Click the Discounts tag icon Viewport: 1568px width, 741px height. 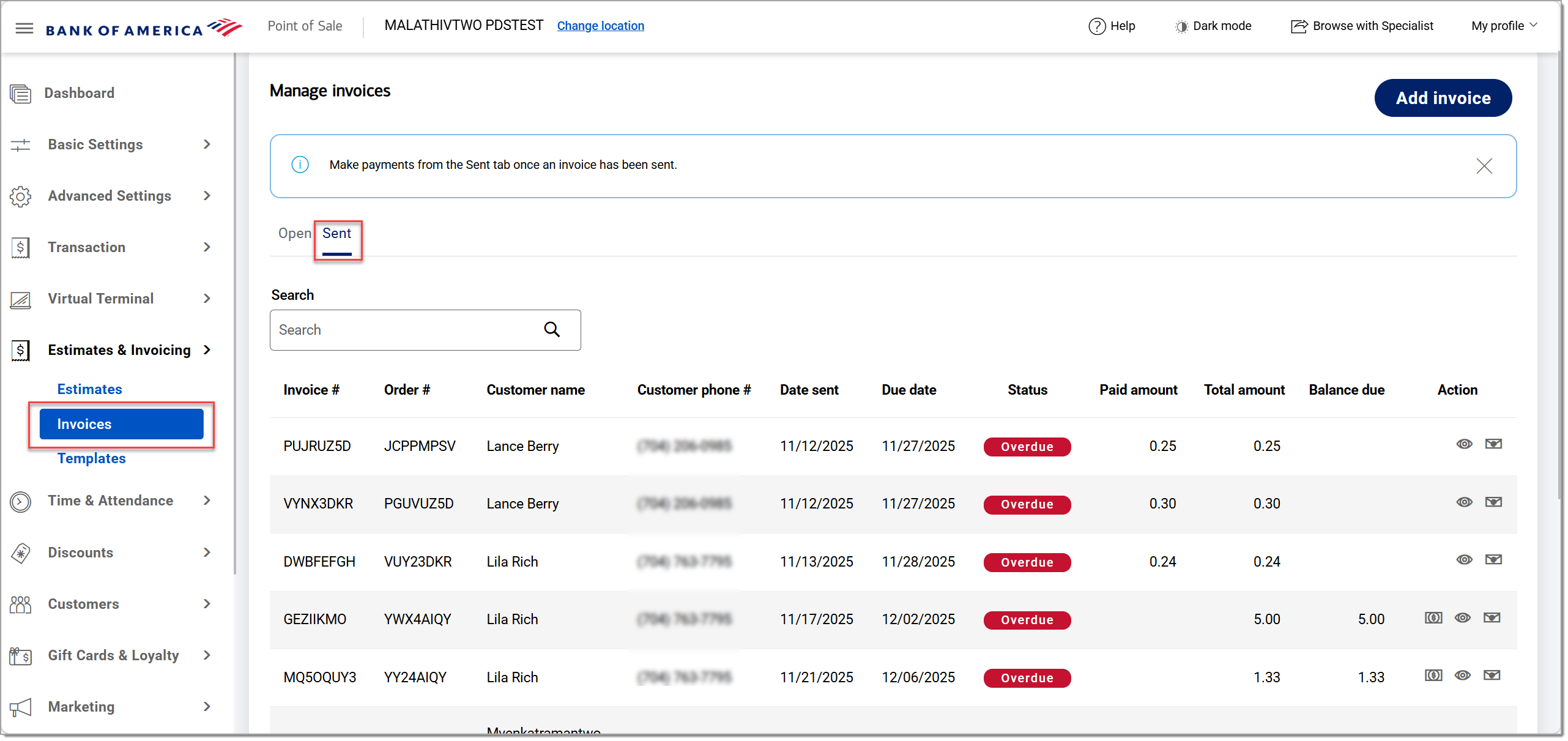(20, 554)
